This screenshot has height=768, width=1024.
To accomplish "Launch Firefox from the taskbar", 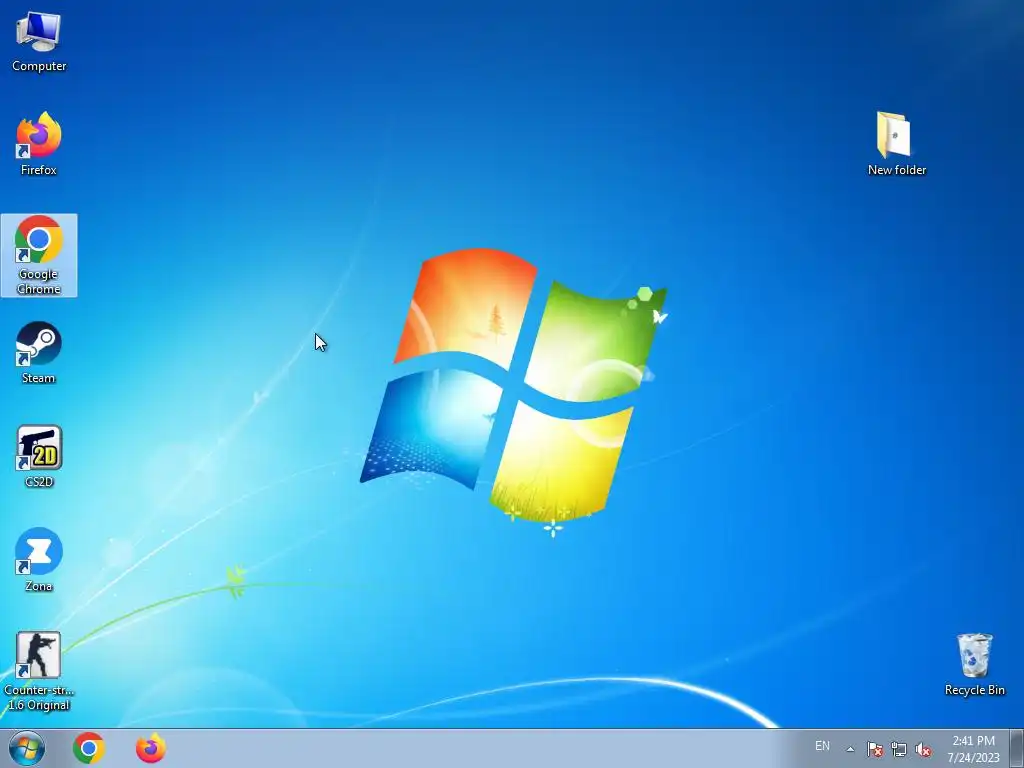I will (150, 748).
